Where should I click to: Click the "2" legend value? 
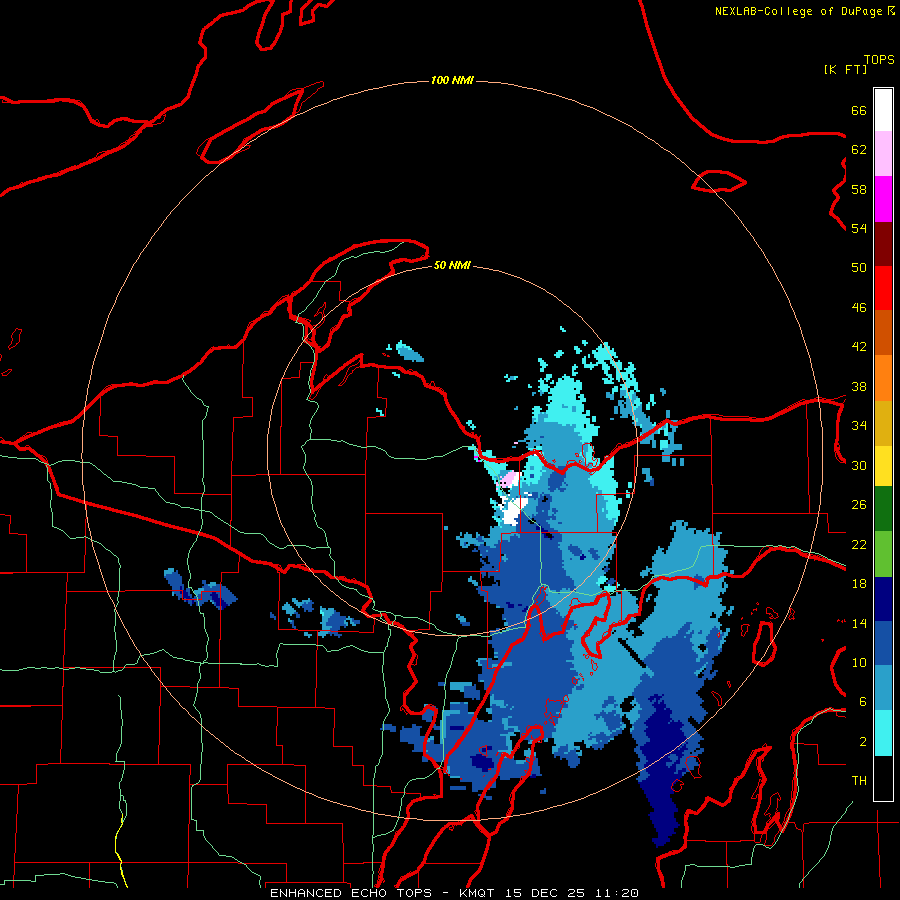click(x=863, y=742)
